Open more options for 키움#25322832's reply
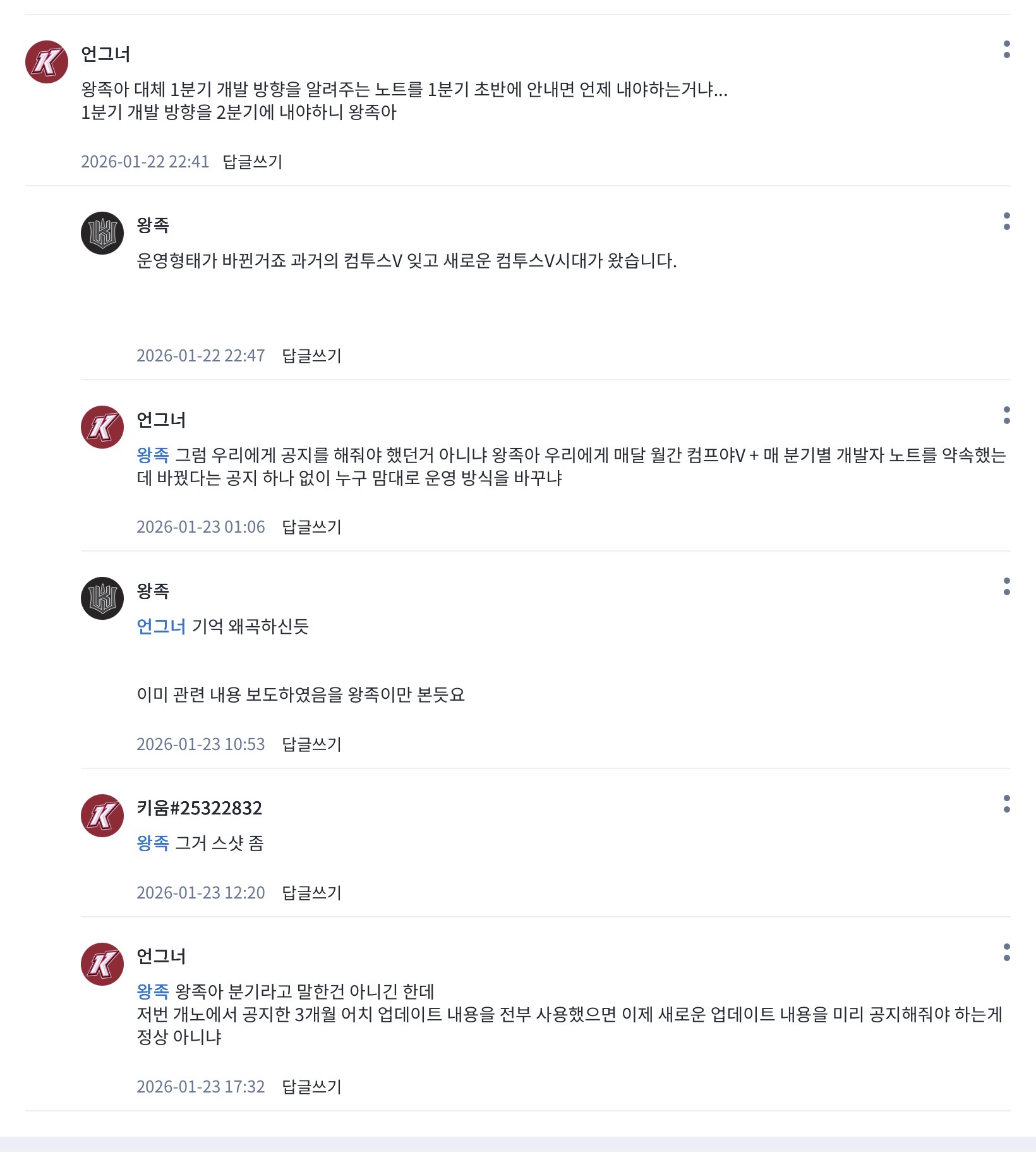 pyautogui.click(x=1006, y=804)
